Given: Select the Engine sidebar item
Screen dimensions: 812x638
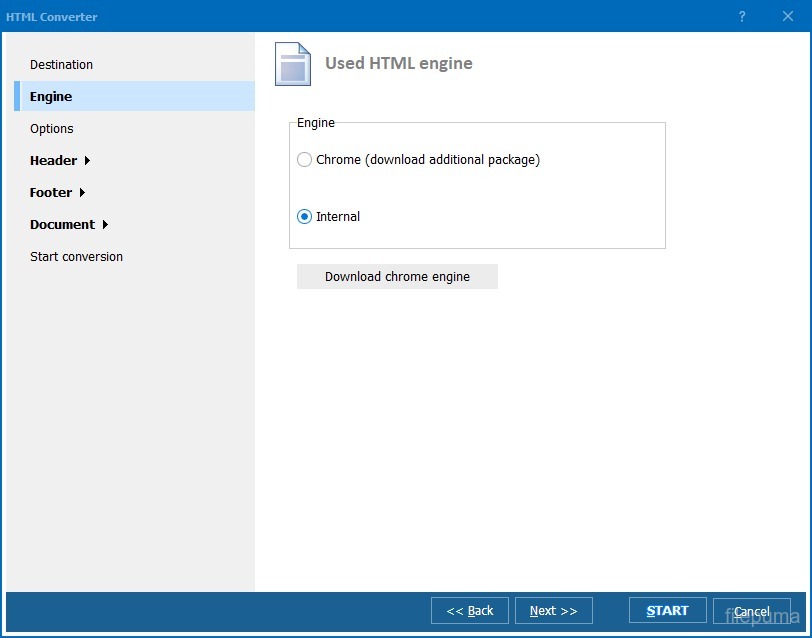Looking at the screenshot, I should tap(51, 97).
